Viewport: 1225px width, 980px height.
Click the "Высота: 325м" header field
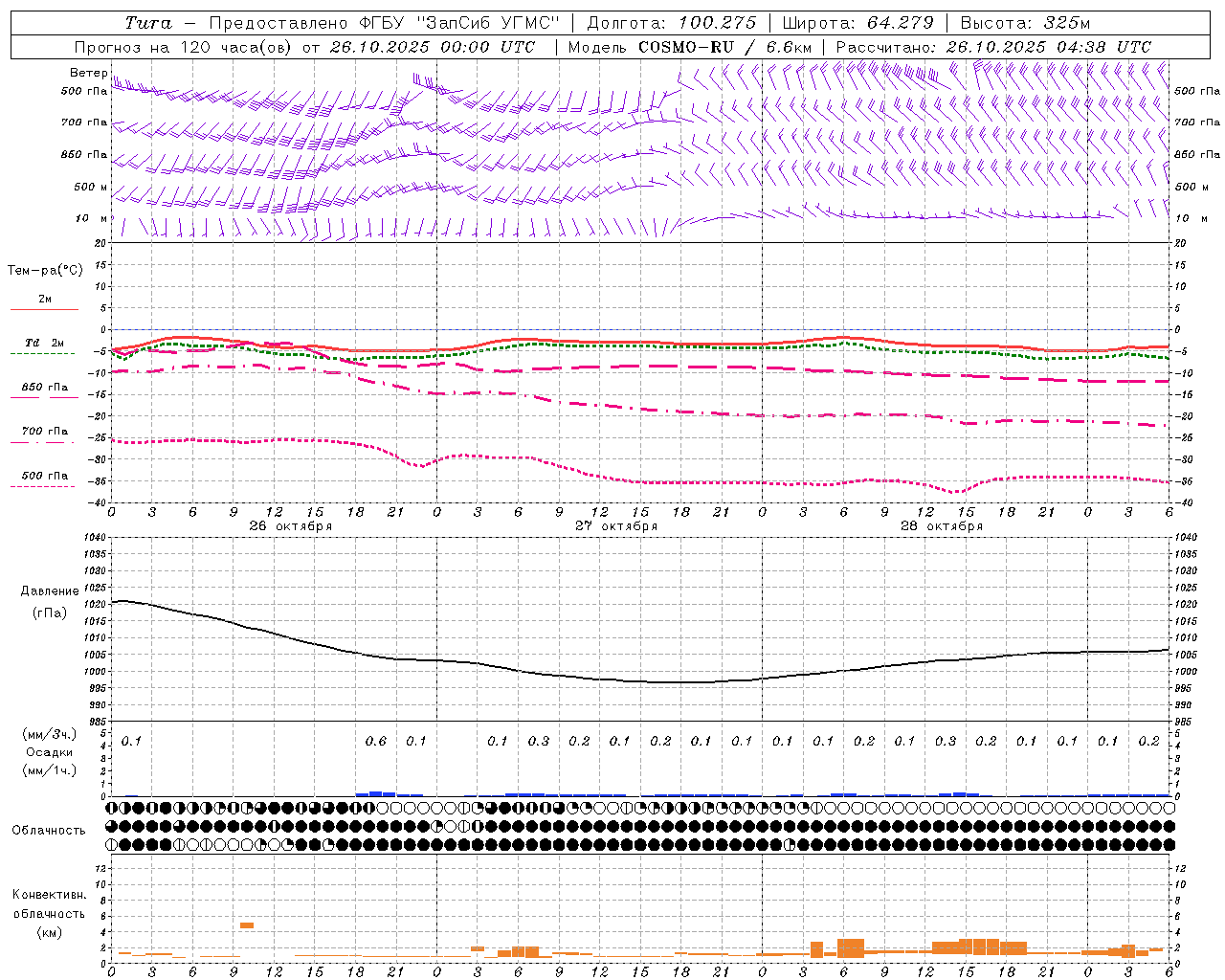[x=1024, y=23]
